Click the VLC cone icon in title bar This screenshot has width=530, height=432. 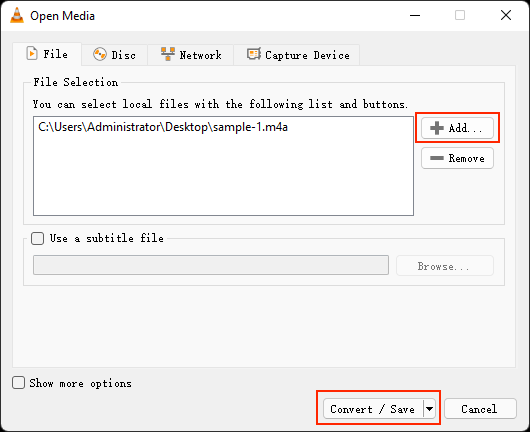(x=17, y=15)
